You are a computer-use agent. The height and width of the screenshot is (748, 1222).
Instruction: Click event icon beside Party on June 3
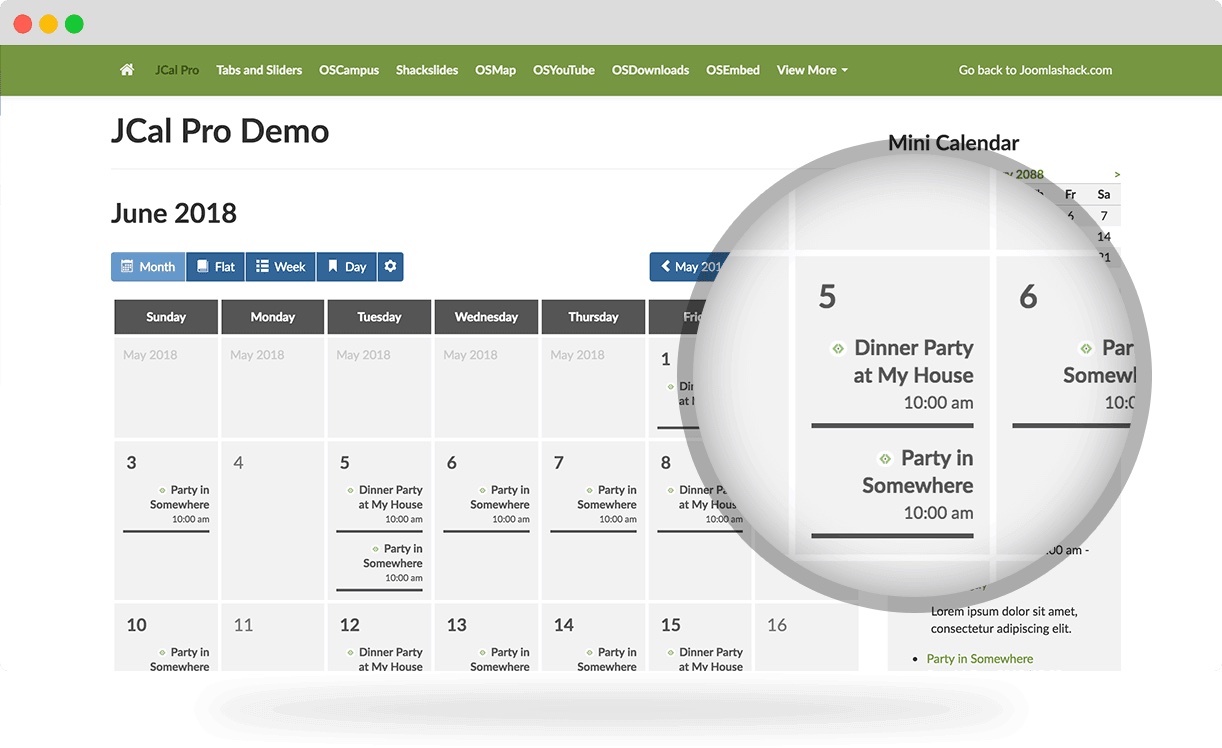point(162,490)
